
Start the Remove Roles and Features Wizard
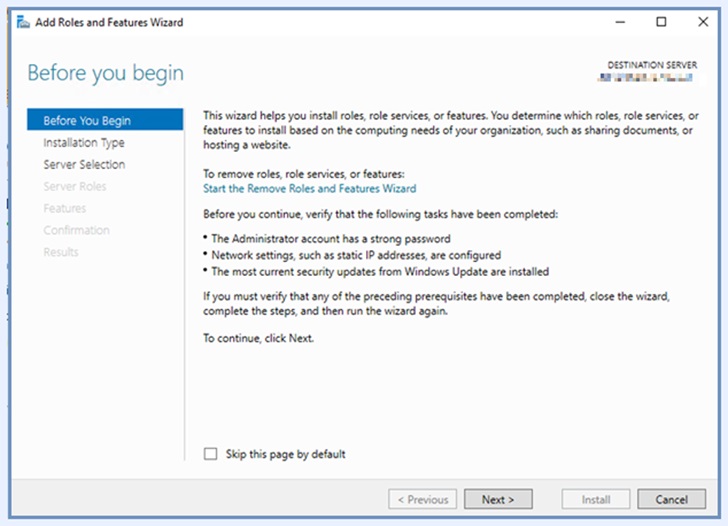(309, 188)
